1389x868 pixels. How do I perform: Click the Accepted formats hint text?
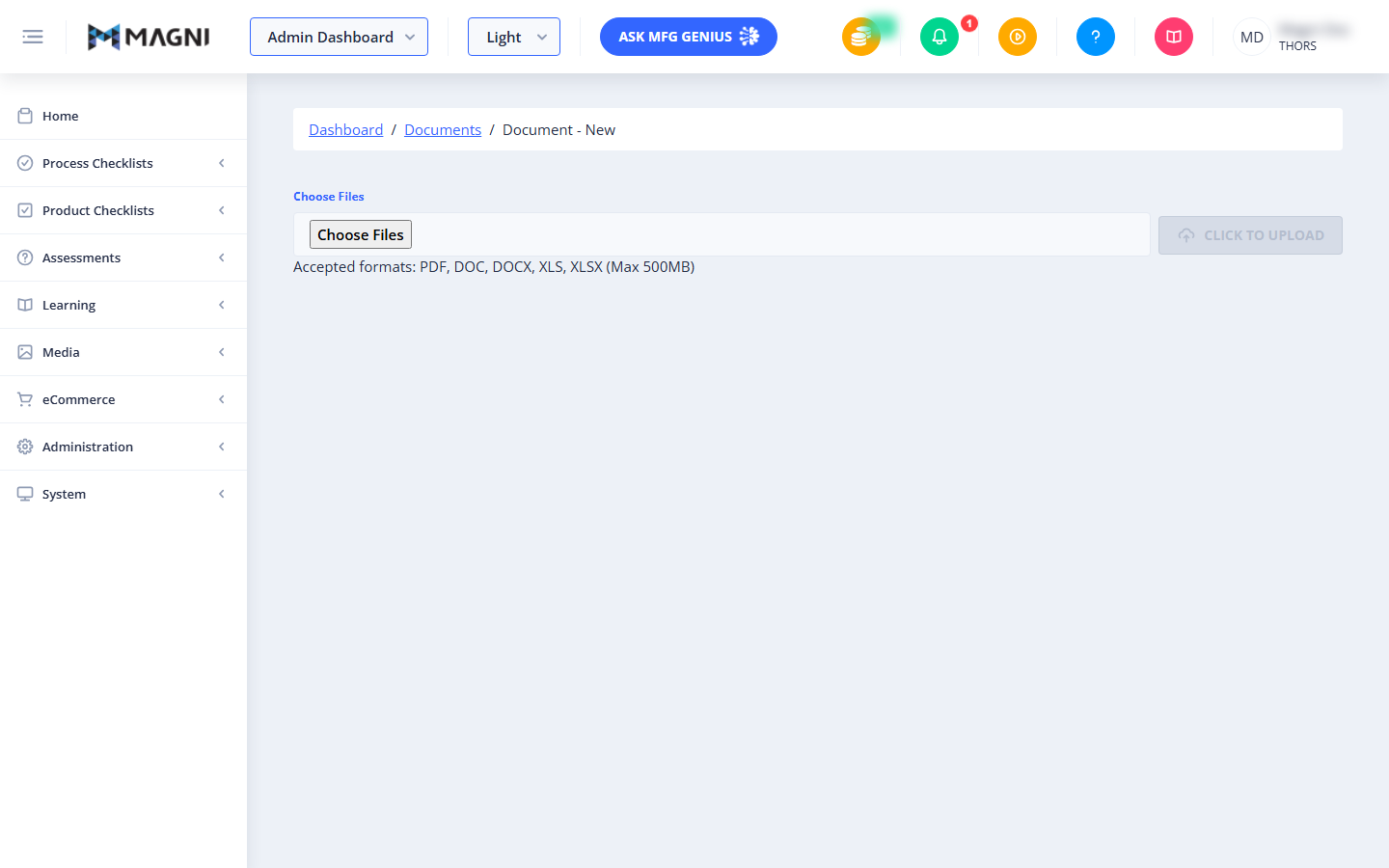[x=494, y=267]
